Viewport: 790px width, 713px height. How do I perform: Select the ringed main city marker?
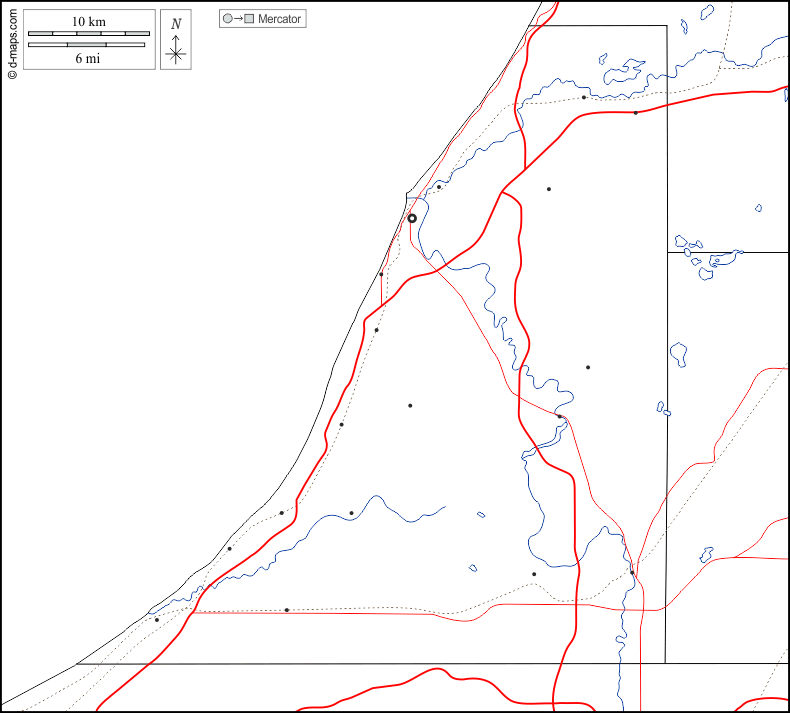pos(412,218)
